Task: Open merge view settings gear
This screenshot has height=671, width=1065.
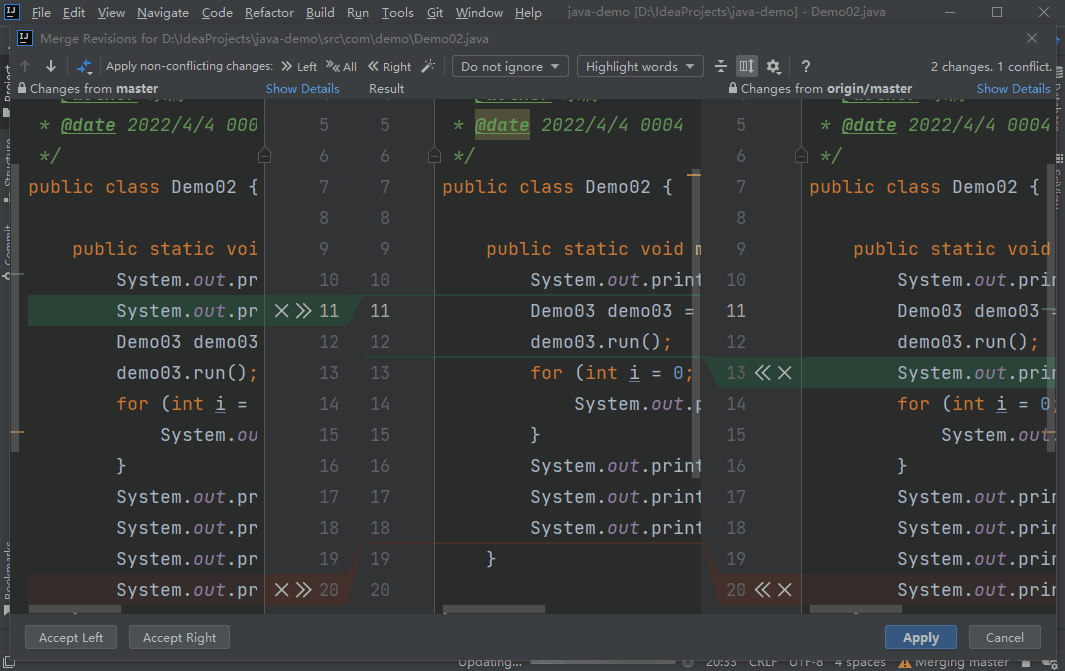Action: click(773, 66)
